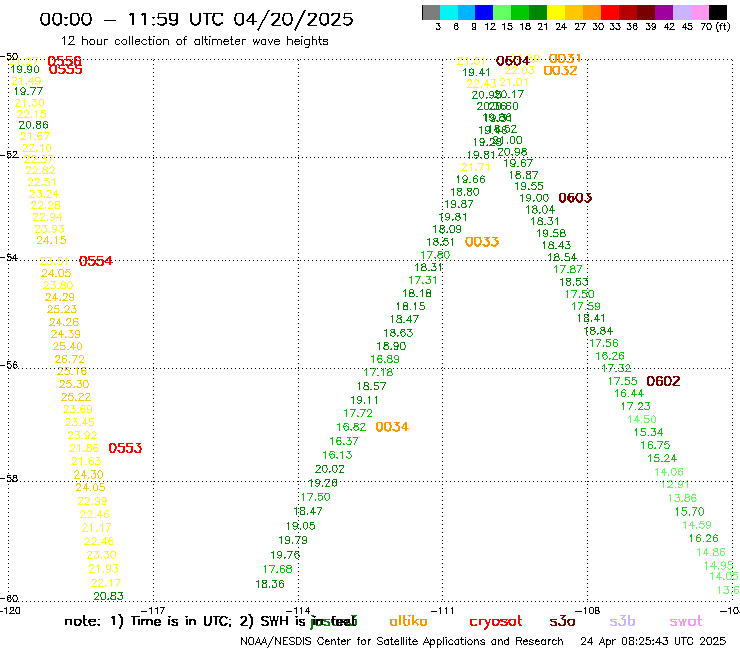Click the 's3b' legend label
The height and width of the screenshot is (650, 740).
tap(622, 621)
